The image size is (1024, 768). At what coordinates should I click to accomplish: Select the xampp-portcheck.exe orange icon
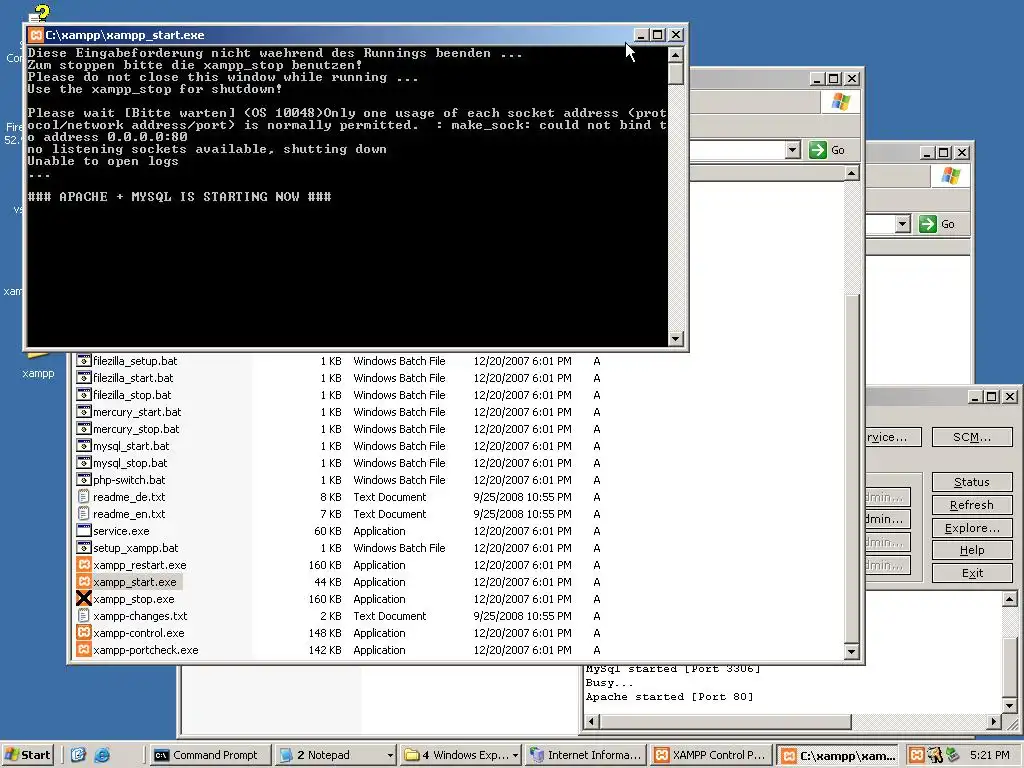(84, 649)
